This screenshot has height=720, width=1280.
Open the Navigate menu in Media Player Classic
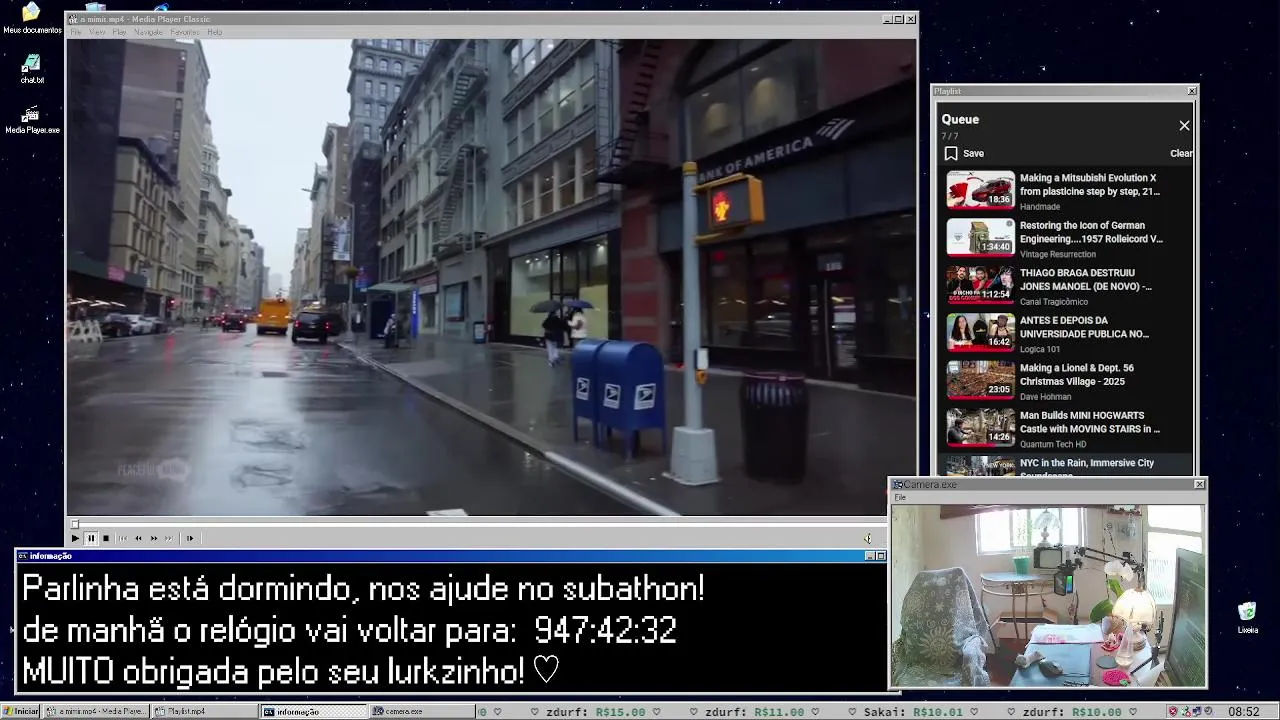[x=148, y=32]
